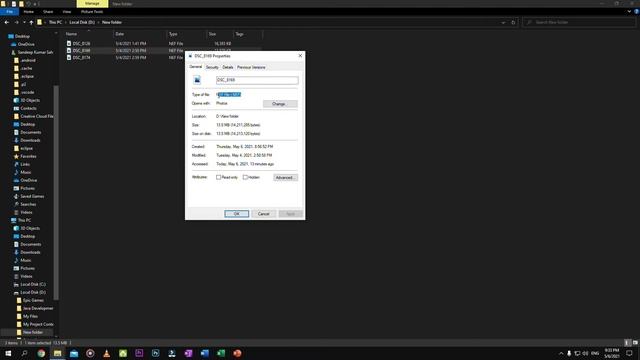Open the screen recorder taskbar icon
Screen dimensions: 640x360
click(90, 353)
